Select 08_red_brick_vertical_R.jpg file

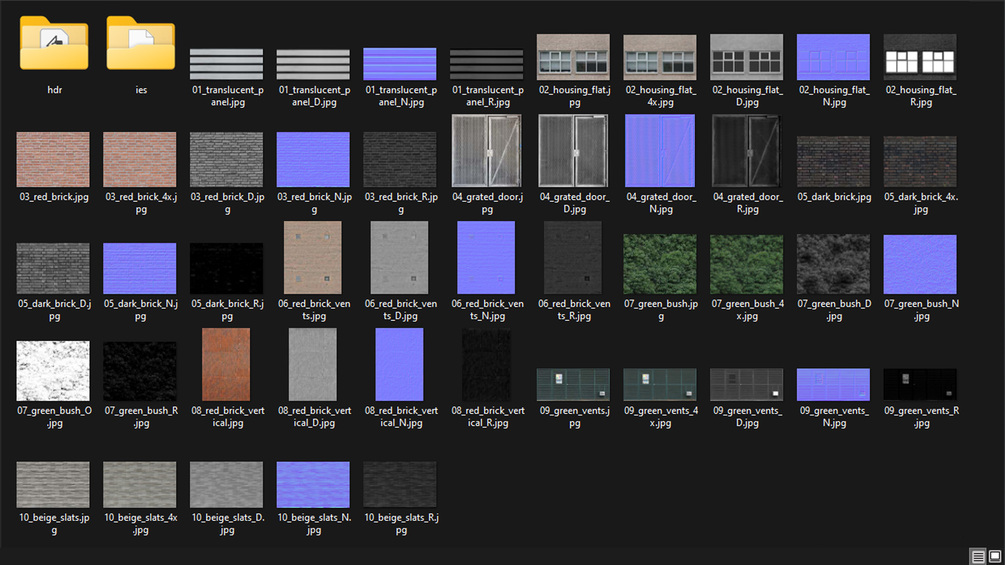tap(486, 364)
